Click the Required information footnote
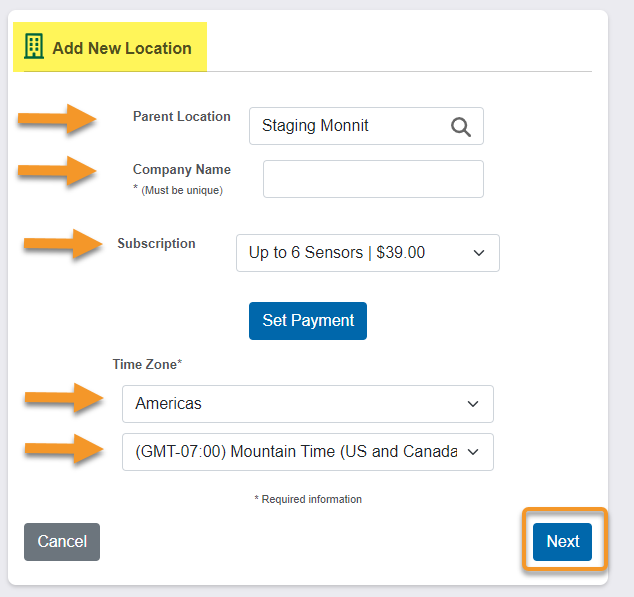Image resolution: width=634 pixels, height=597 pixels. click(308, 499)
